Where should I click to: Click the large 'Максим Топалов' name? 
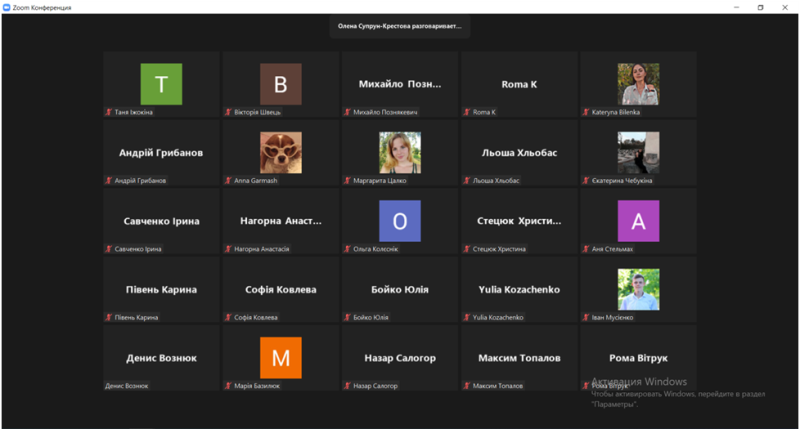coord(519,358)
